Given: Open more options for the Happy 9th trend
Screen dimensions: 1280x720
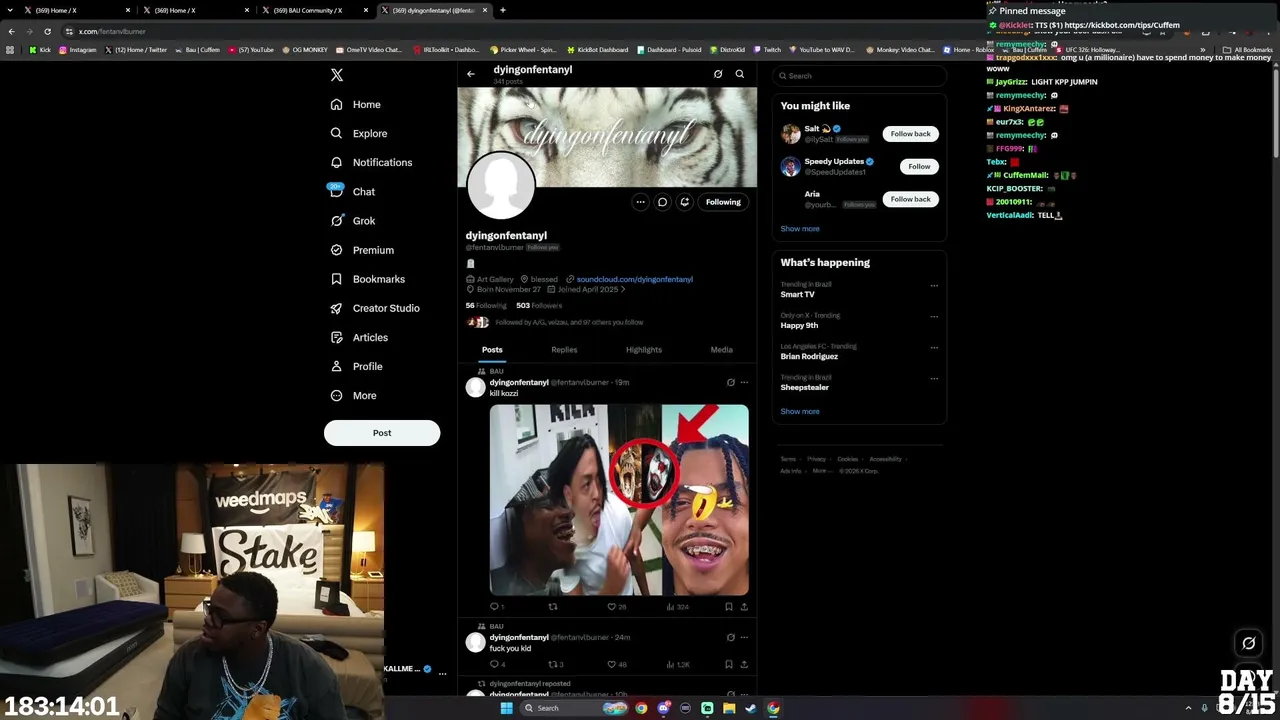Looking at the screenshot, I should click(x=934, y=317).
